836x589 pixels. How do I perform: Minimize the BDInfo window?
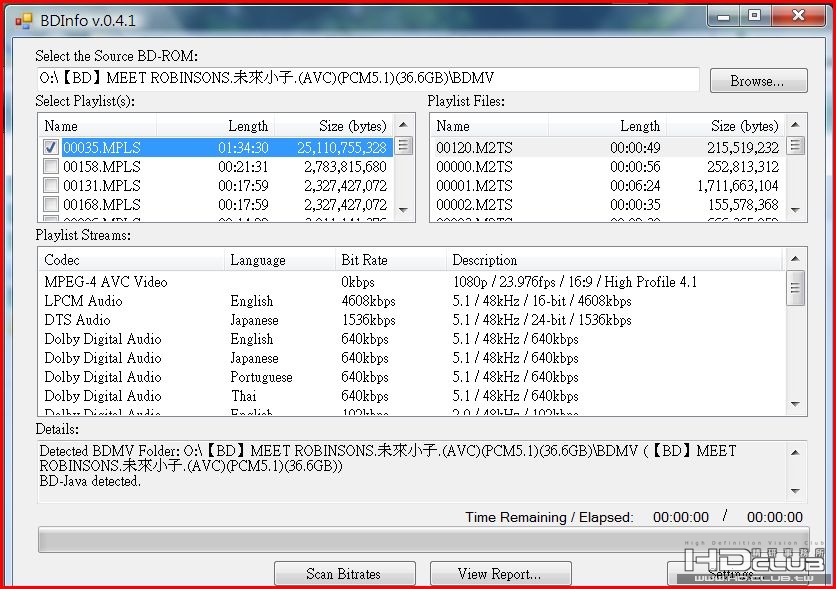tap(724, 17)
